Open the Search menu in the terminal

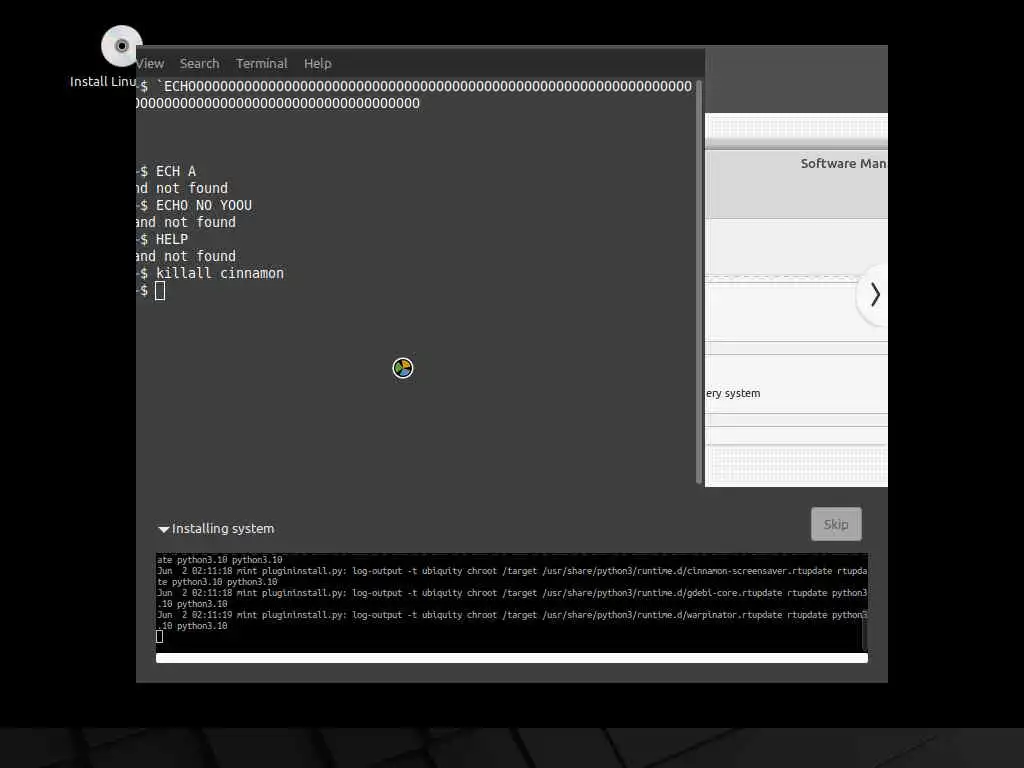[x=200, y=63]
